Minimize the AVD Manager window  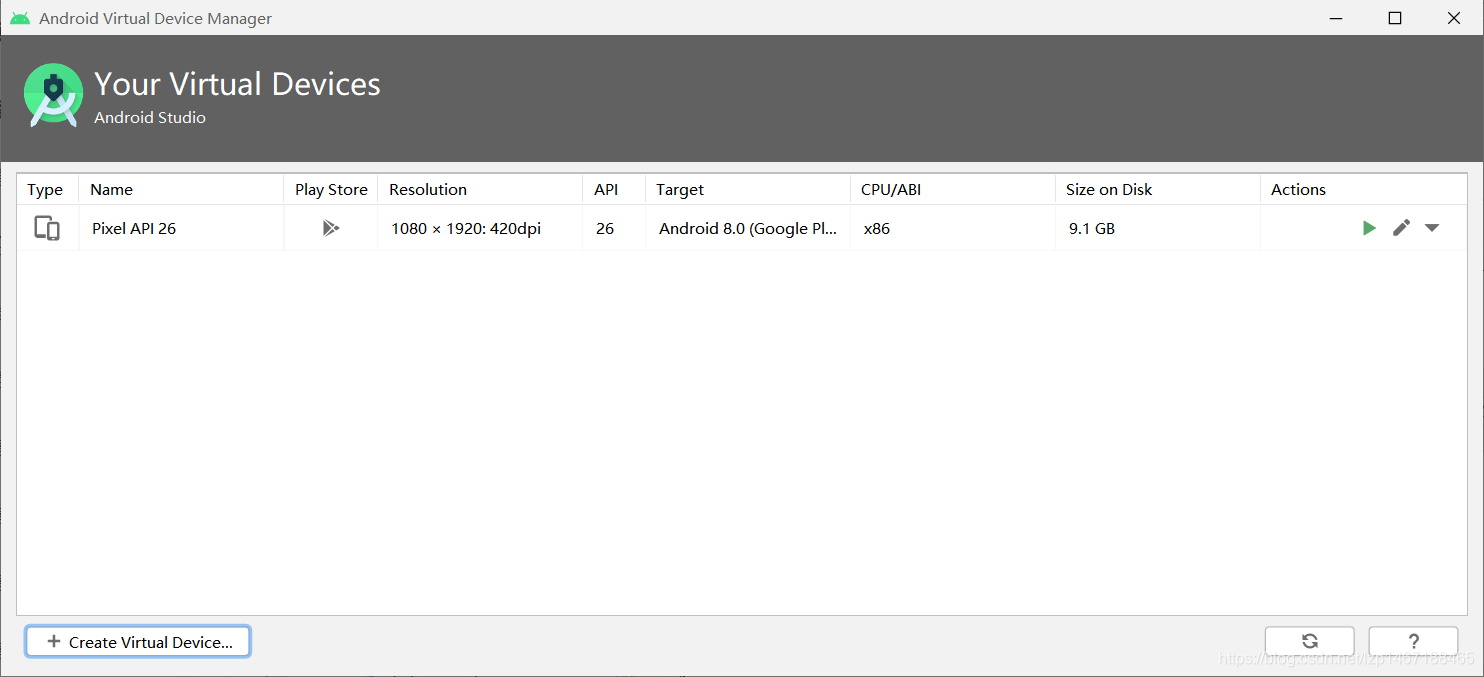click(1336, 18)
